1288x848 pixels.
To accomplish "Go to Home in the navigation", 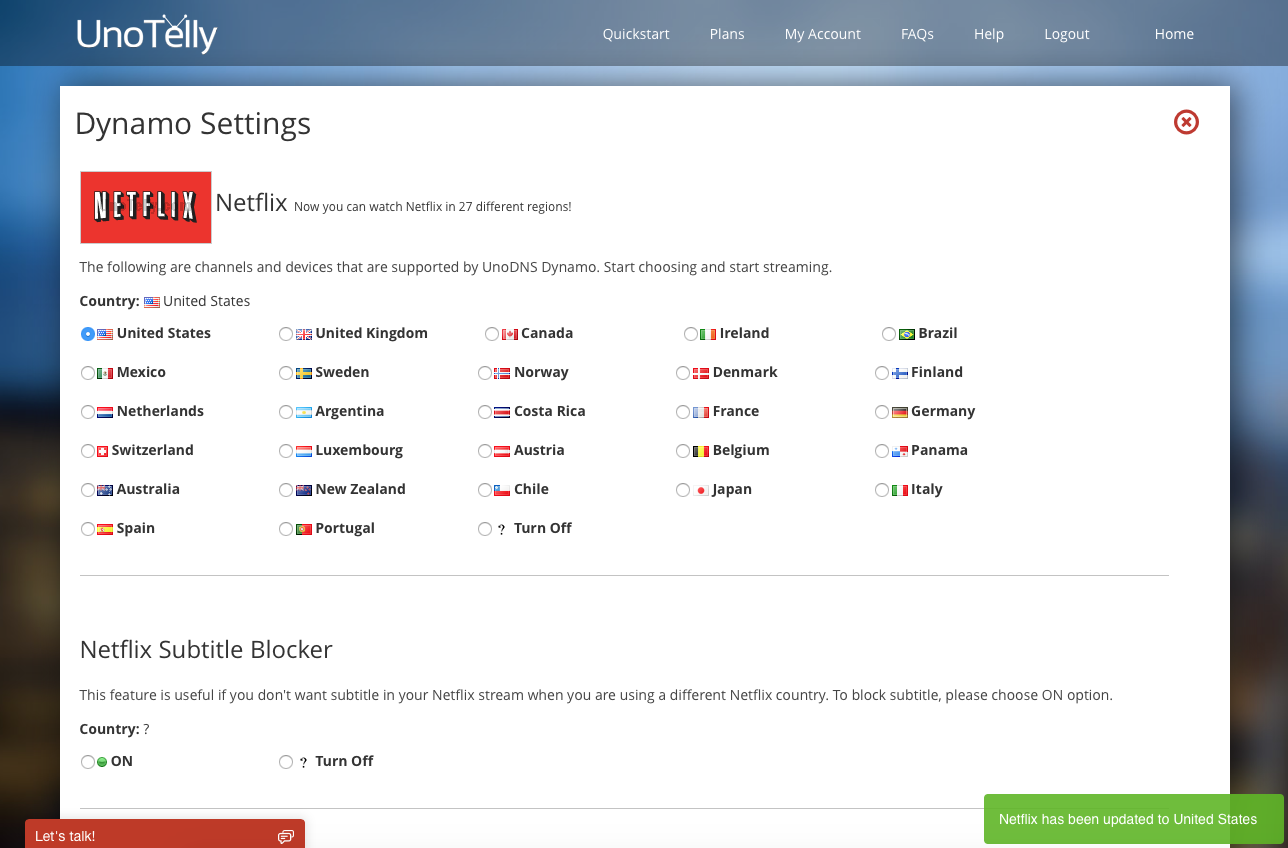I will (x=1174, y=34).
